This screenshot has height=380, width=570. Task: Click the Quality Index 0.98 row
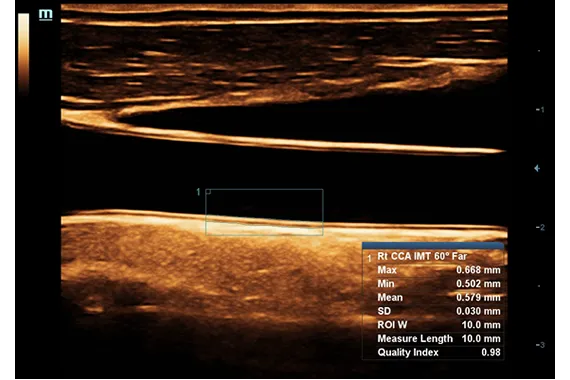click(x=439, y=352)
